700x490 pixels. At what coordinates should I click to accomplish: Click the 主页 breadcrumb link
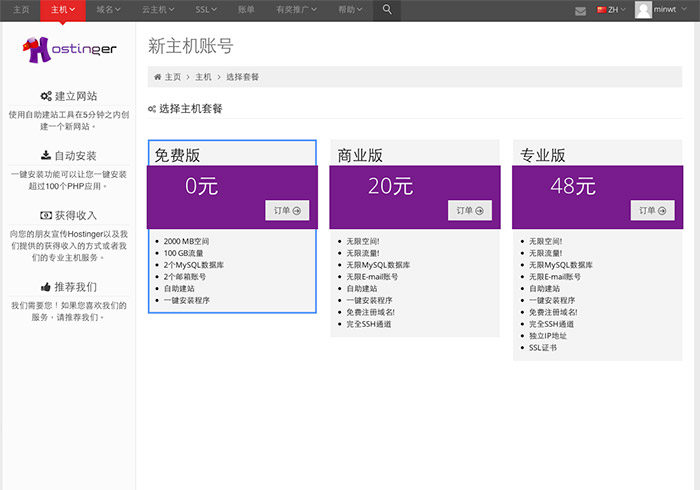[173, 77]
